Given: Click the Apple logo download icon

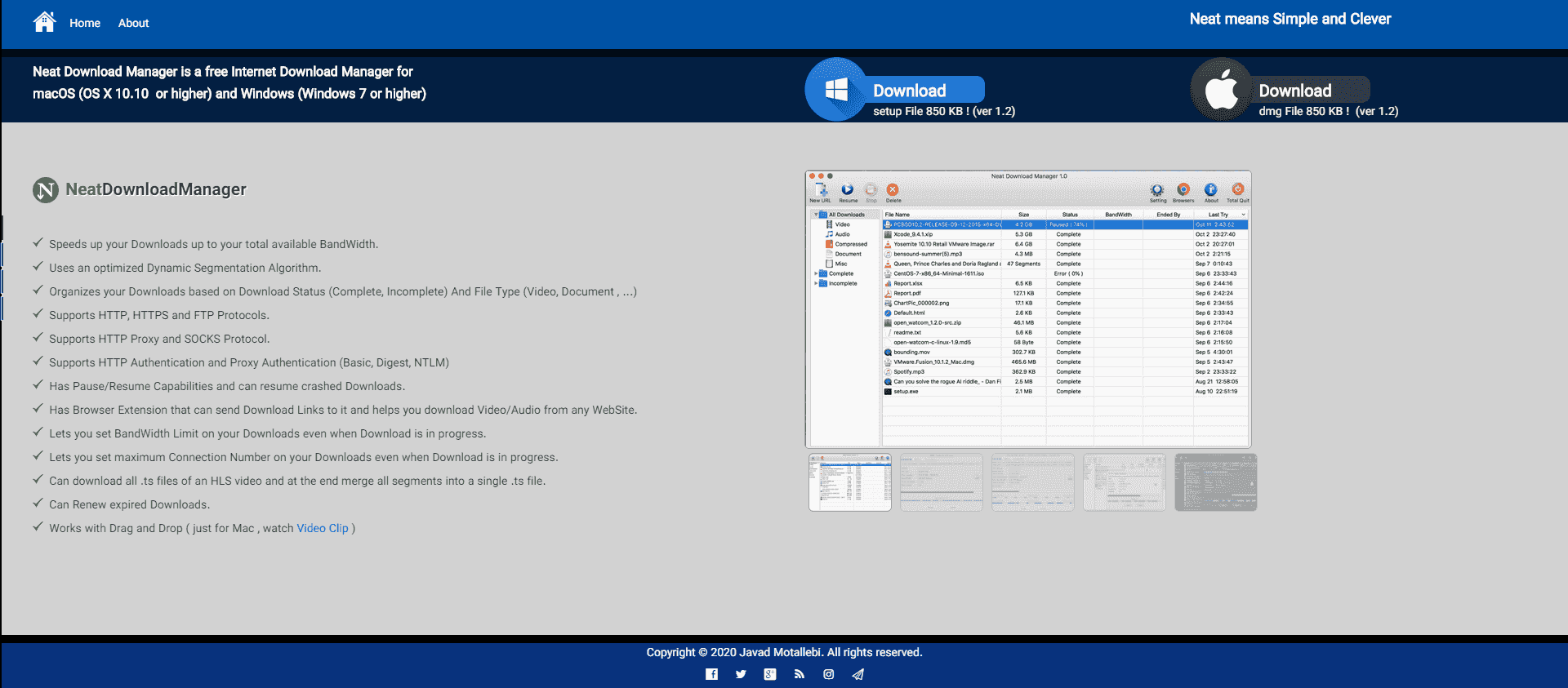Looking at the screenshot, I should tap(1221, 90).
